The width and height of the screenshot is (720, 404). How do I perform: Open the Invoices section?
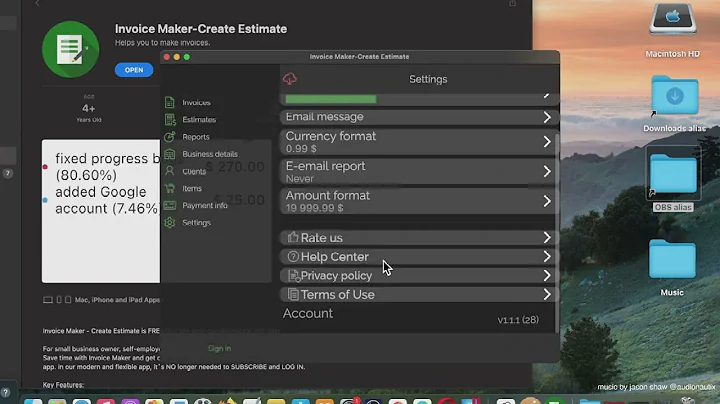[196, 102]
